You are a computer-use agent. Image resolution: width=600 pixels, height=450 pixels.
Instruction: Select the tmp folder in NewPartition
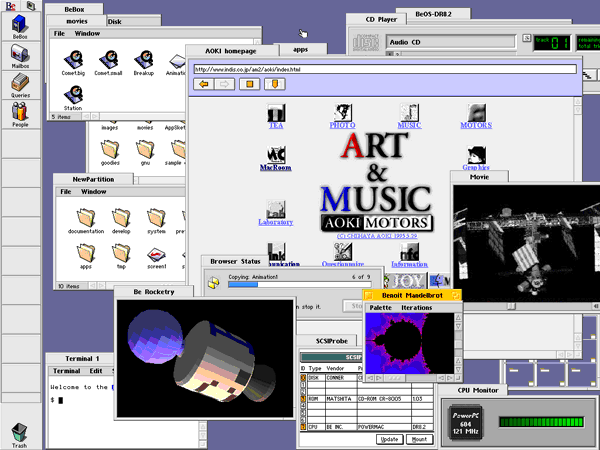(x=121, y=256)
